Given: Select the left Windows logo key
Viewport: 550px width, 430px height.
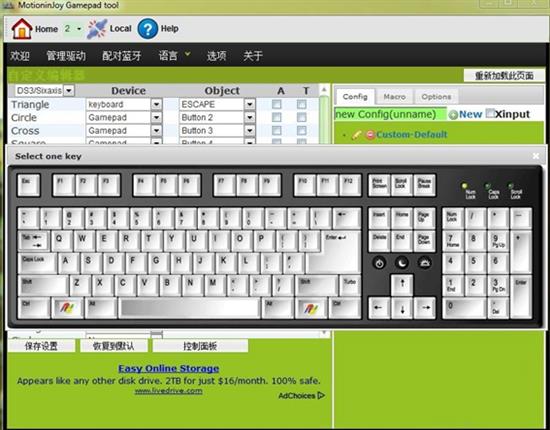Looking at the screenshot, I should point(67,308).
